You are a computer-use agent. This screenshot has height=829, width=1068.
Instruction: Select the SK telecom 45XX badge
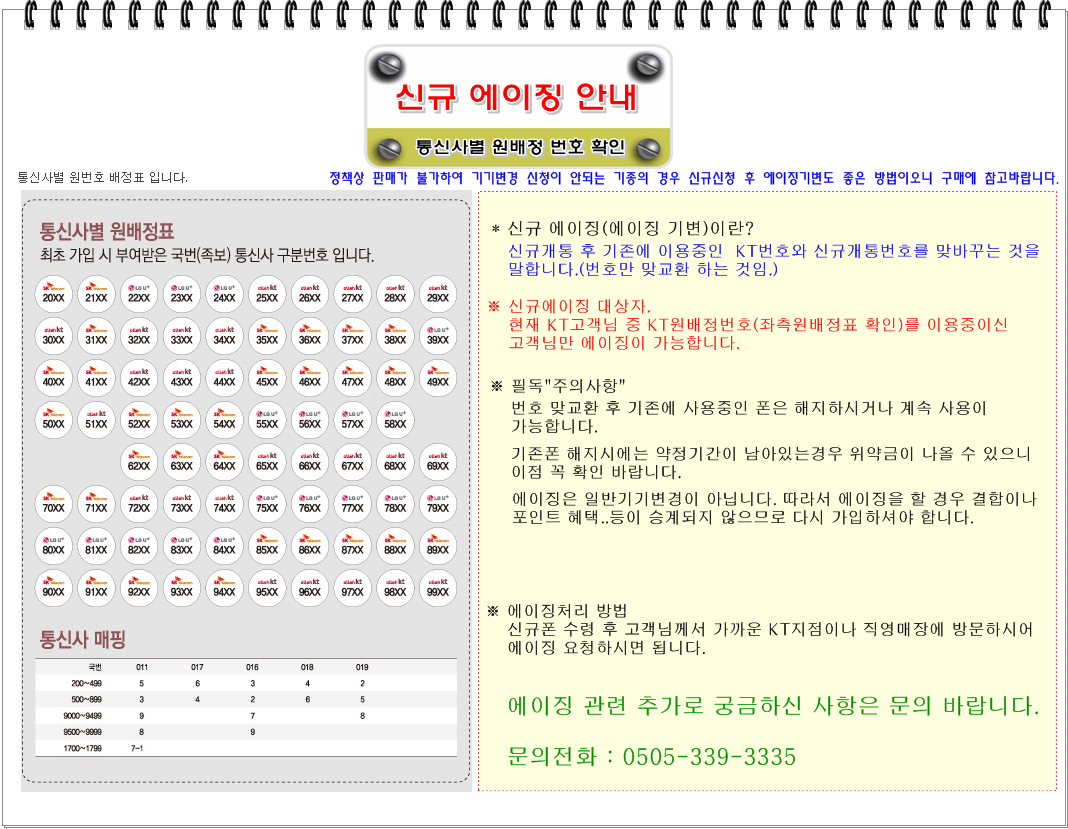tap(267, 376)
